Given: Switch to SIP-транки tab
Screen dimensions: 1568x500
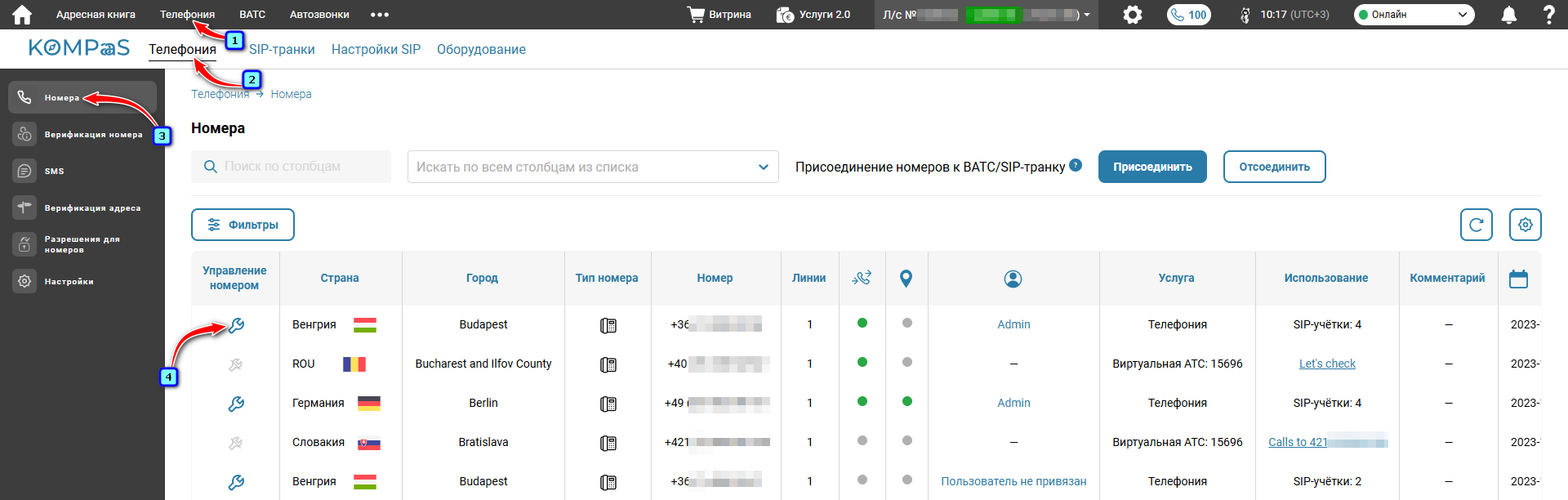Looking at the screenshot, I should [282, 49].
